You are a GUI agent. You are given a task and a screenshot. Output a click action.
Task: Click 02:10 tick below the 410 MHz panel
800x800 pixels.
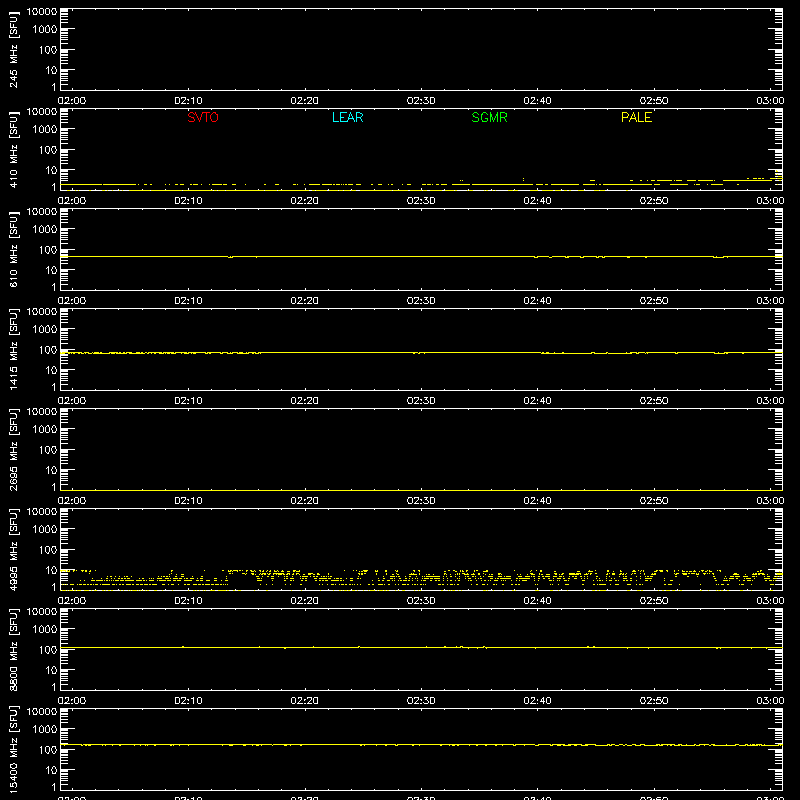[x=188, y=201]
